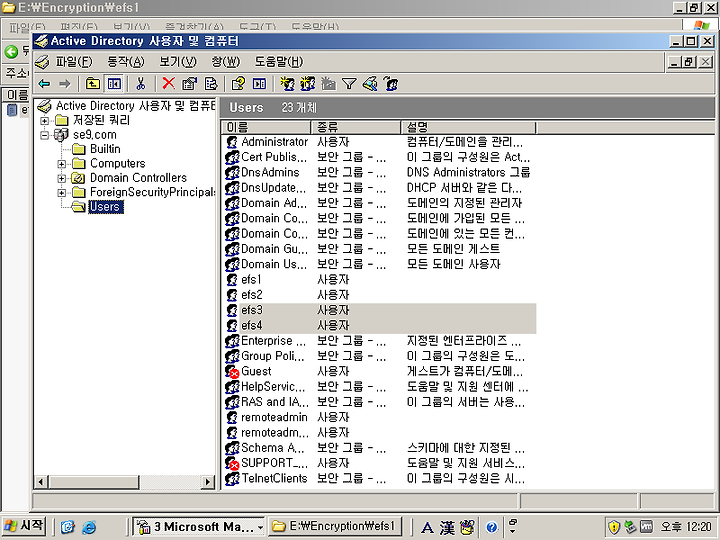Sort list by 종류 column header
The image size is (720, 540).
coord(356,127)
